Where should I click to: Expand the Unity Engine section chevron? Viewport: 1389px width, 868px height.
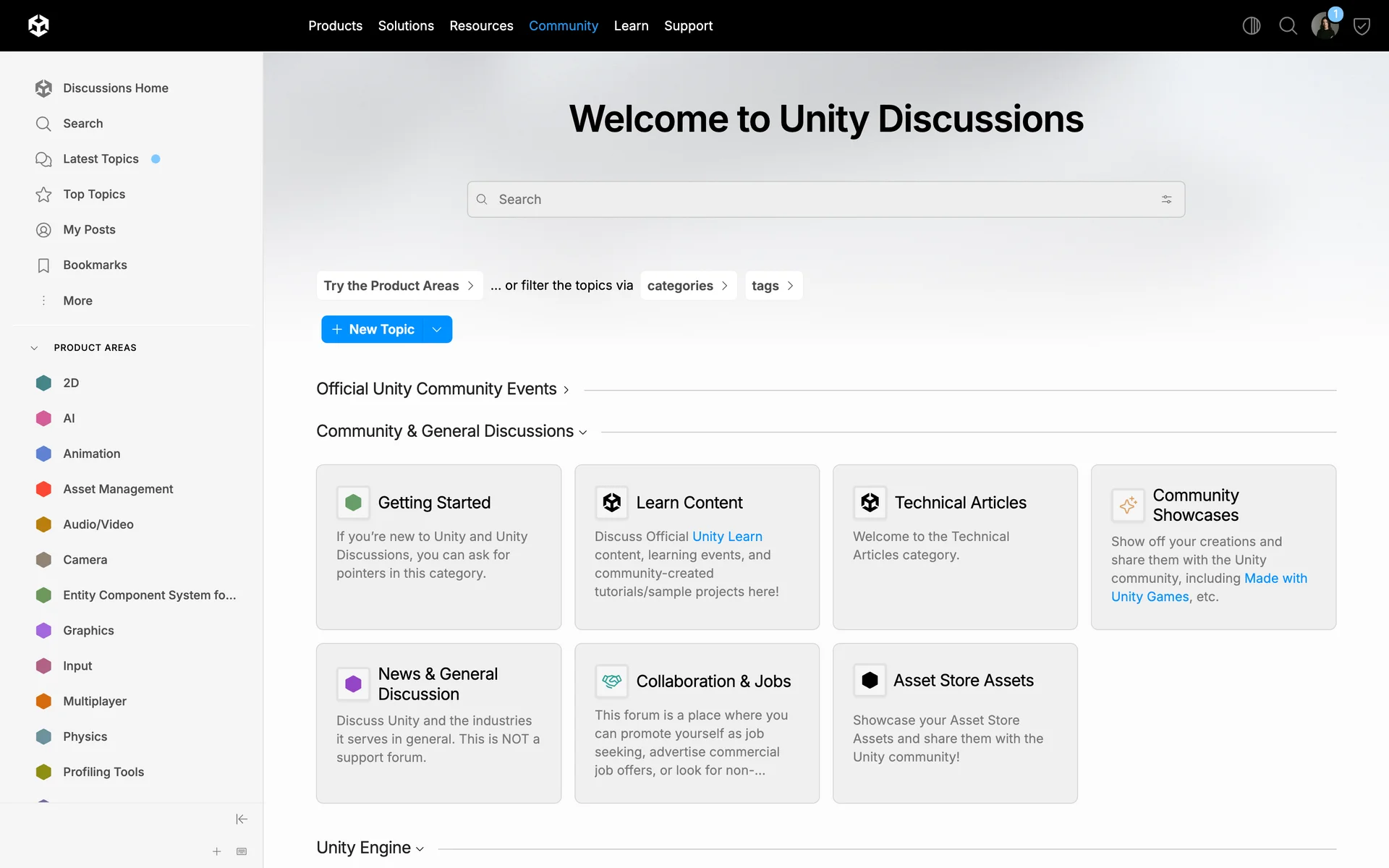(x=420, y=848)
